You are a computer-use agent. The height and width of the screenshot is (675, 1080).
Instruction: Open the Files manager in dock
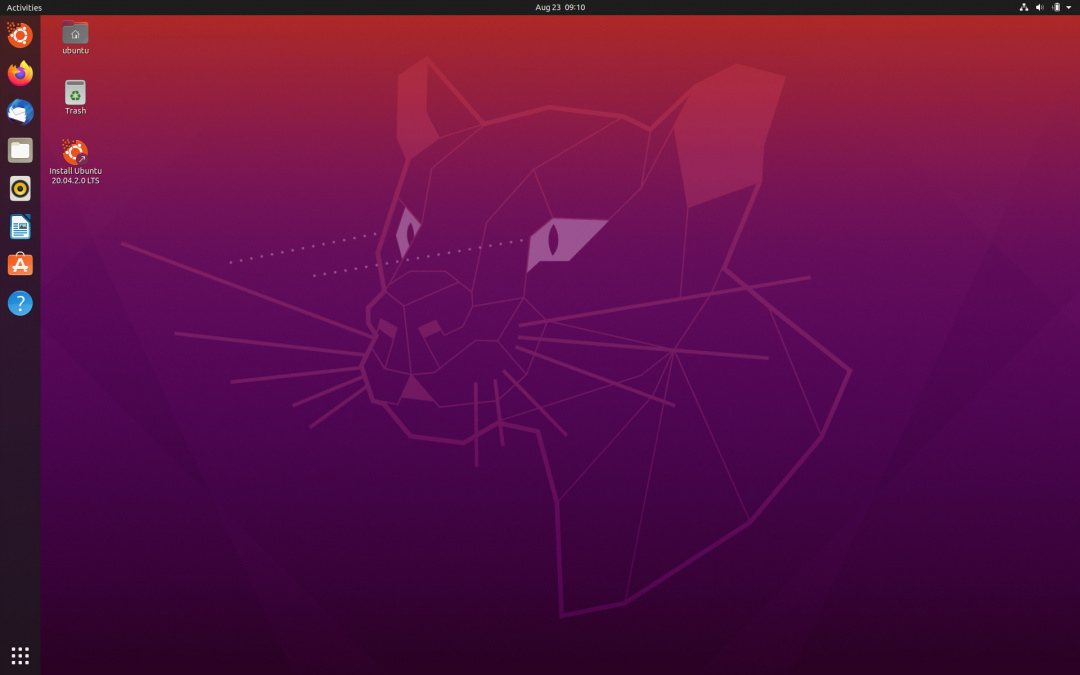point(20,150)
